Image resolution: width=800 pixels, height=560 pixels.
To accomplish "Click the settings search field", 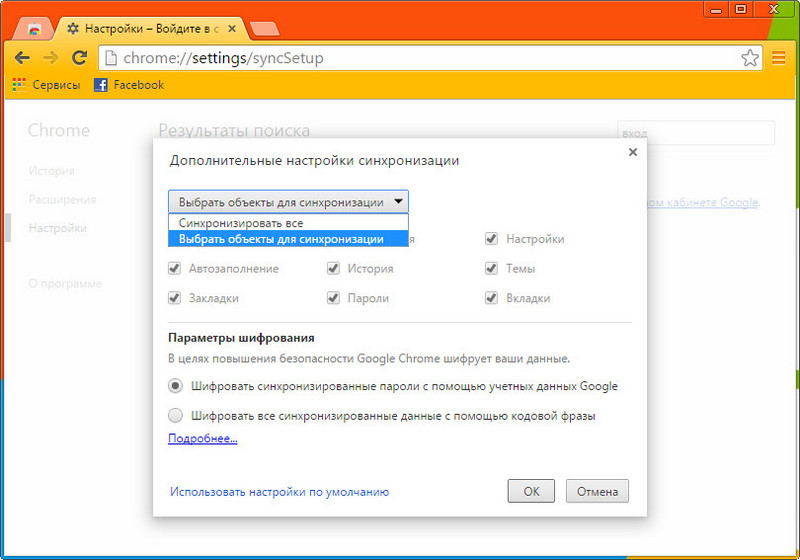I will pyautogui.click(x=696, y=133).
